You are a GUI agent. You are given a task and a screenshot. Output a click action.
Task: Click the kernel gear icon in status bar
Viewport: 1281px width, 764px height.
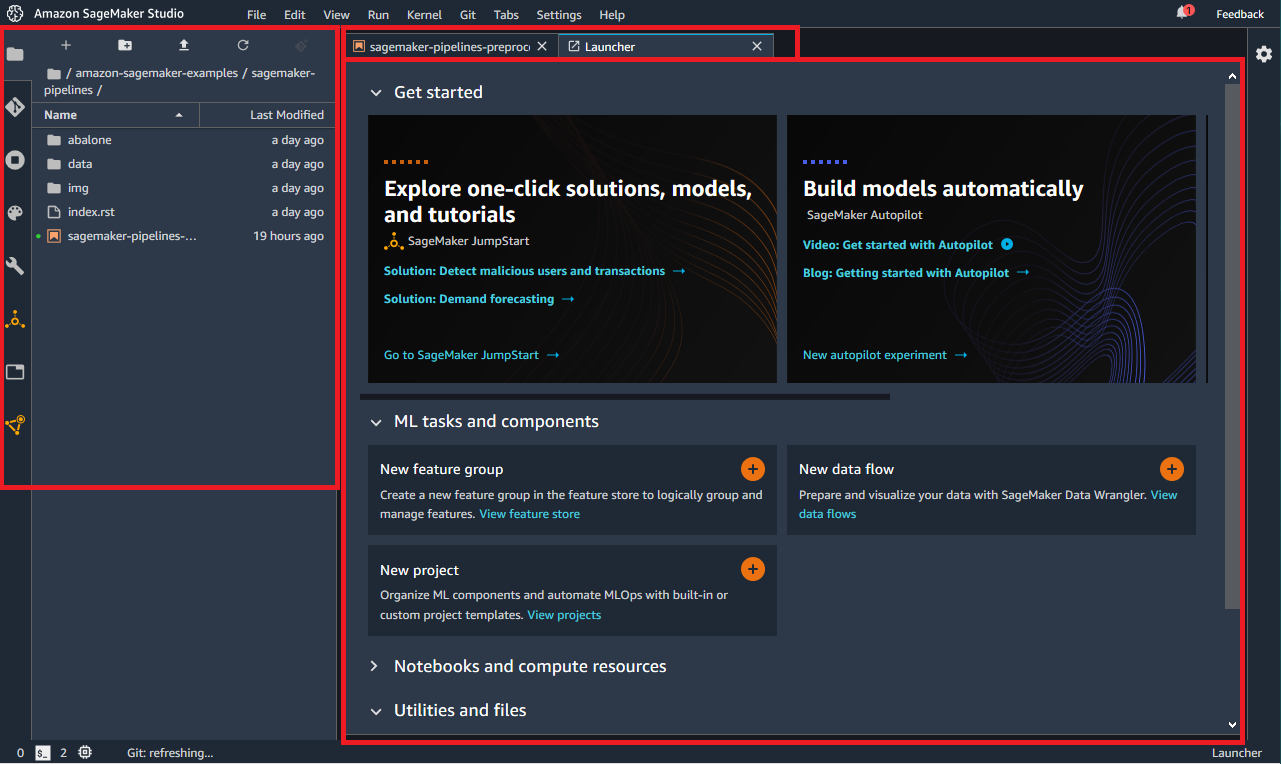tap(85, 752)
